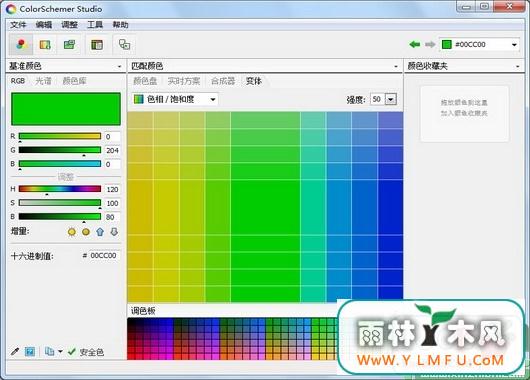Click the S saturation slider
530x380 pixels.
[x=60, y=203]
